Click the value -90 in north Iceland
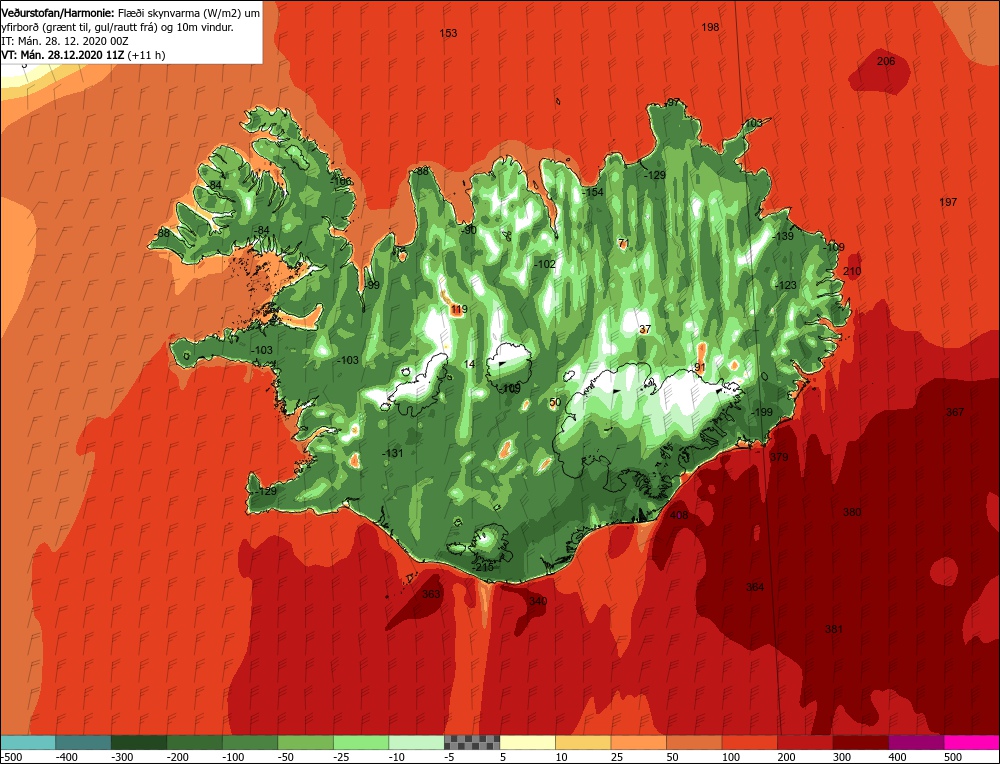 (x=469, y=230)
